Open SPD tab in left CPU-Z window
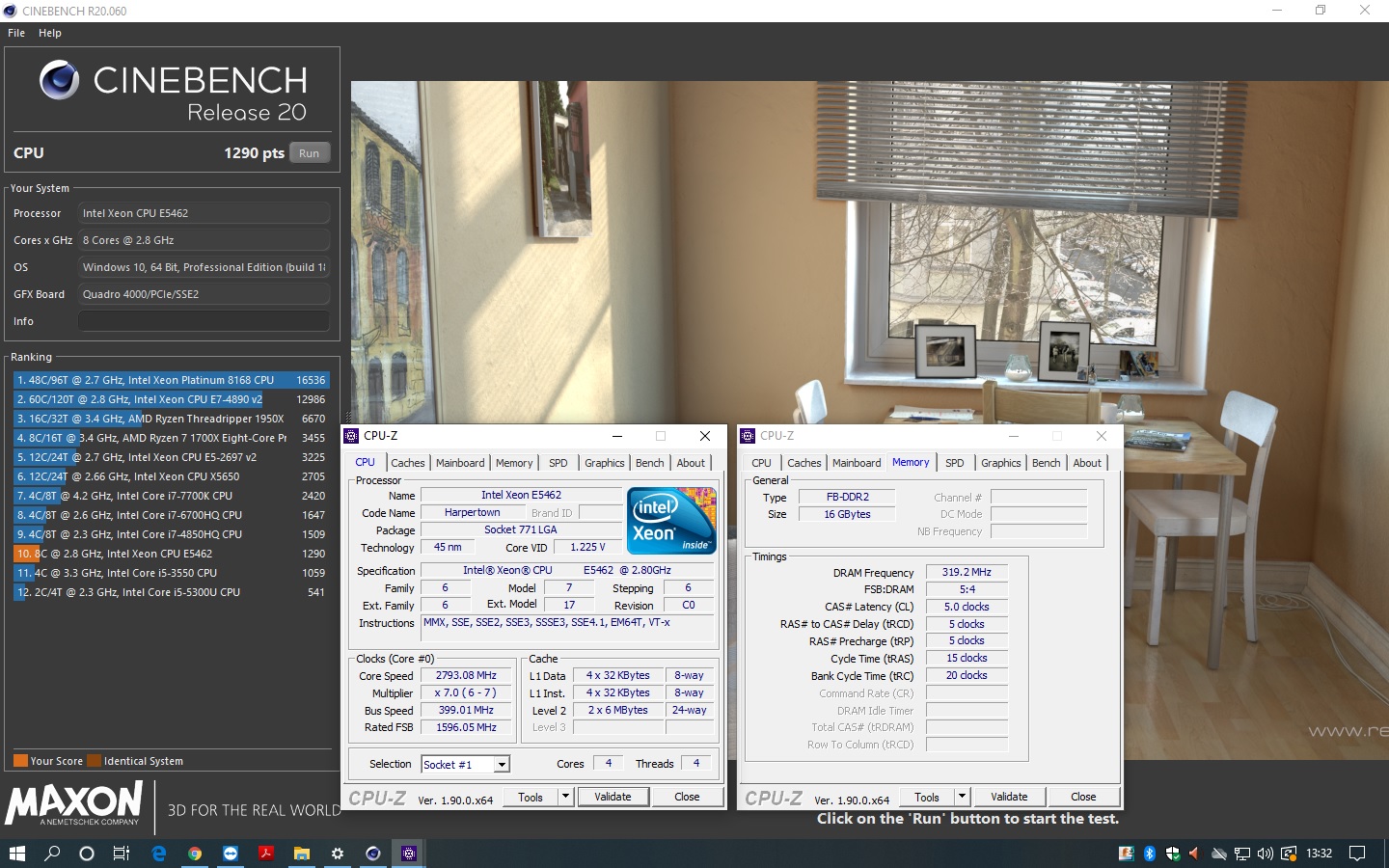This screenshot has height=868, width=1389. 558,463
